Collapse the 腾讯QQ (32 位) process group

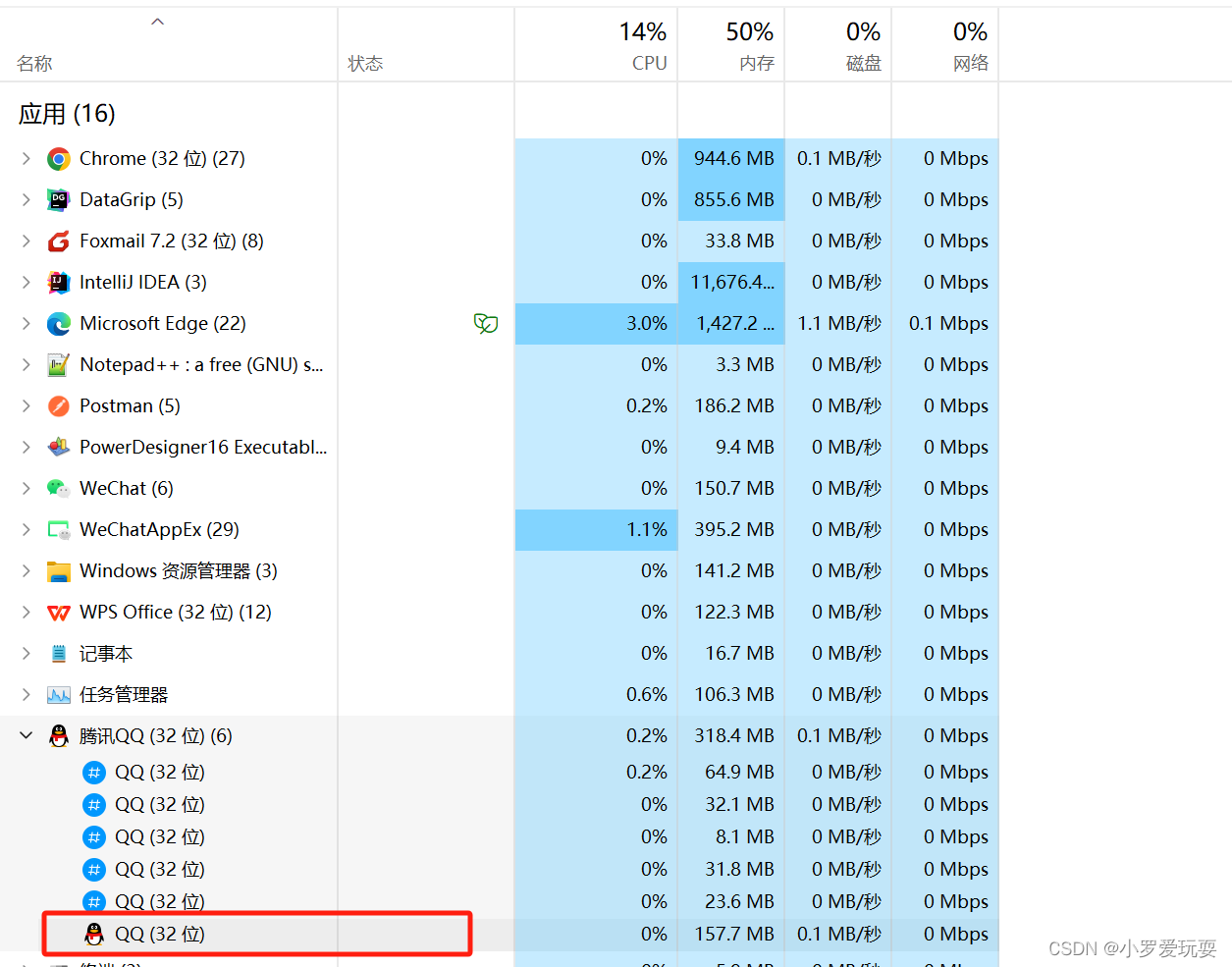coord(25,735)
